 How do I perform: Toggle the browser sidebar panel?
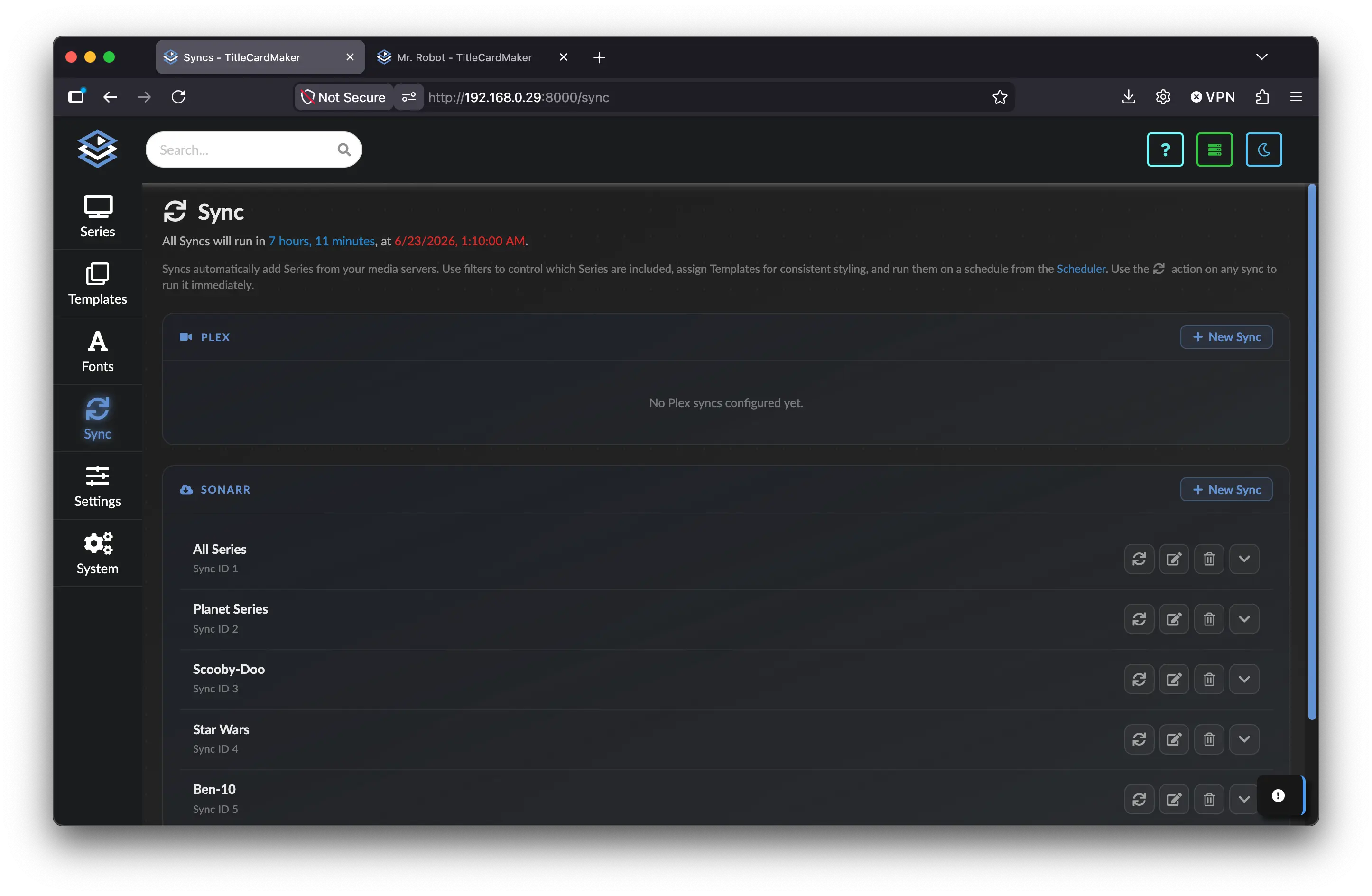pyautogui.click(x=76, y=97)
